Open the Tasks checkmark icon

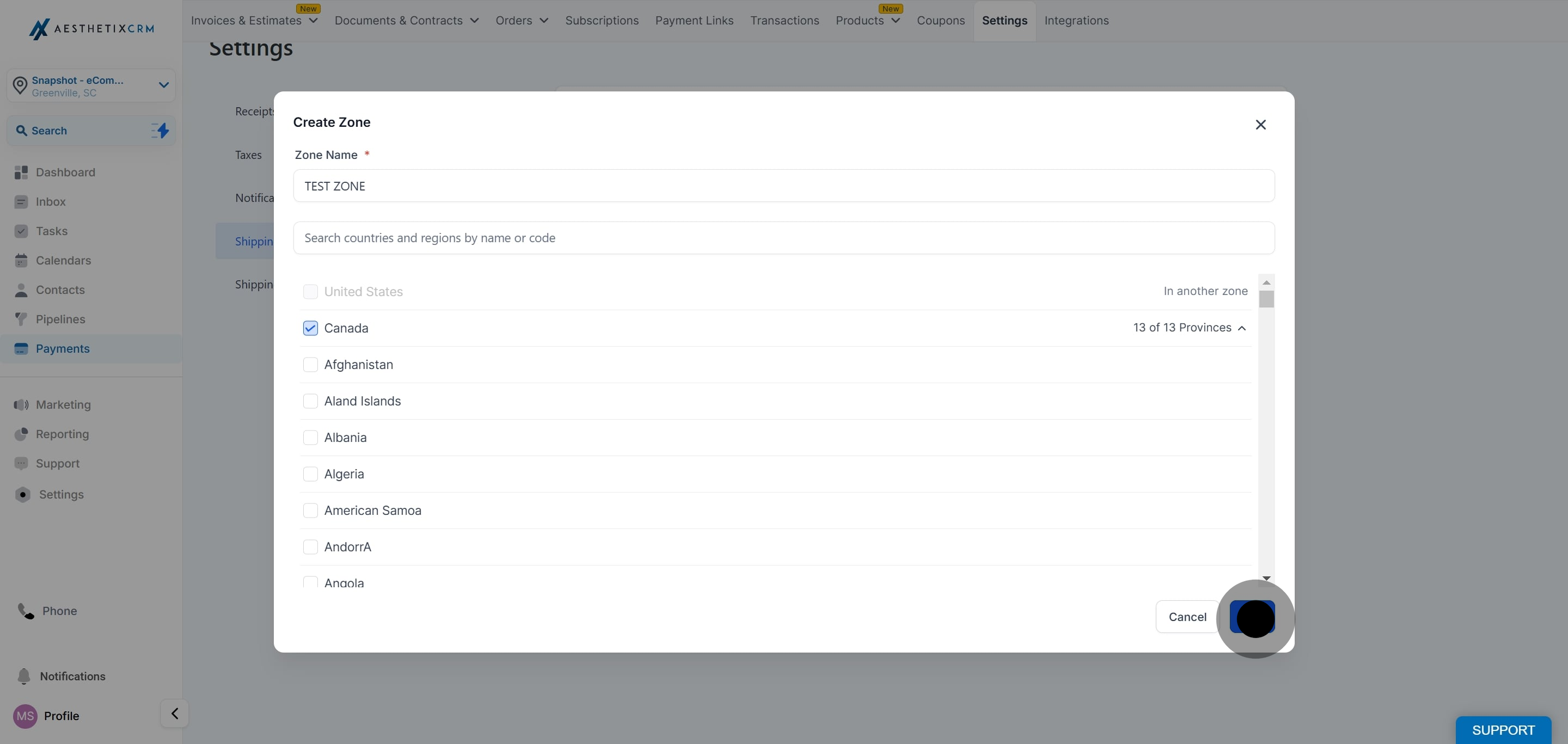[21, 231]
